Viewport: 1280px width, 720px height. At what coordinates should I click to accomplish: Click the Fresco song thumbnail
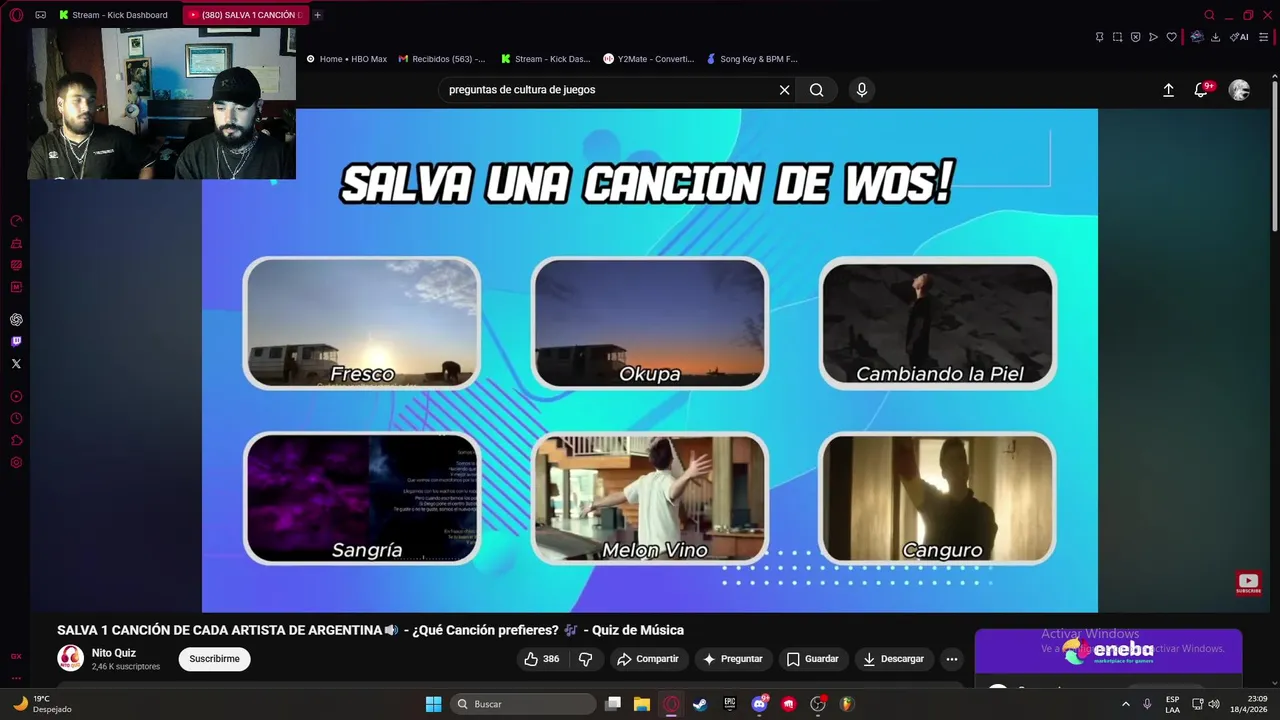tap(362, 323)
